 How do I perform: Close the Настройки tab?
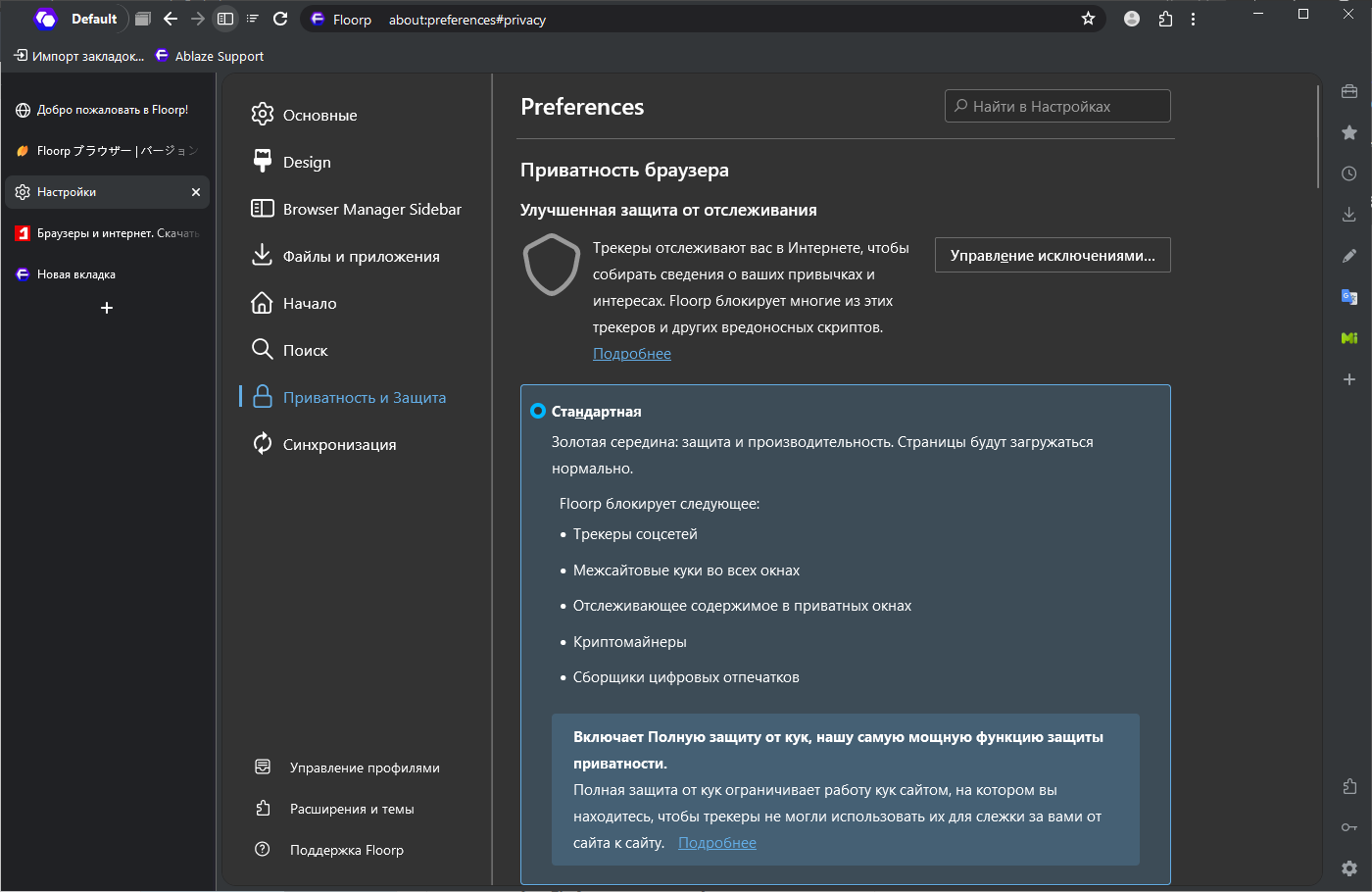click(x=196, y=192)
